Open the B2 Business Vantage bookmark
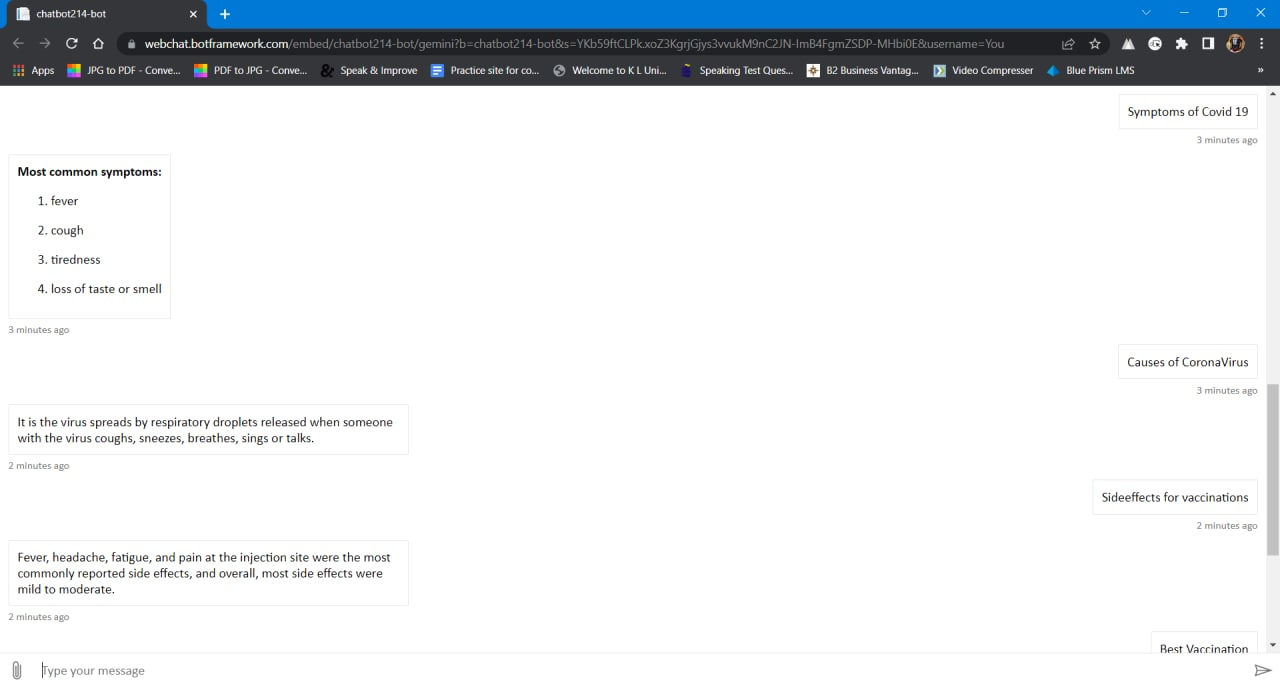The width and height of the screenshot is (1280, 686). pyautogui.click(x=863, y=70)
